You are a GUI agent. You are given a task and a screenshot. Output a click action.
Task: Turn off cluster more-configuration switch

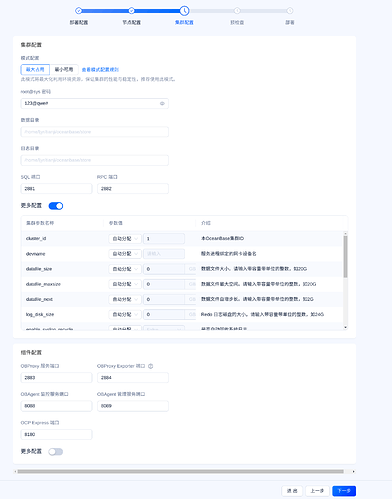(x=56, y=206)
